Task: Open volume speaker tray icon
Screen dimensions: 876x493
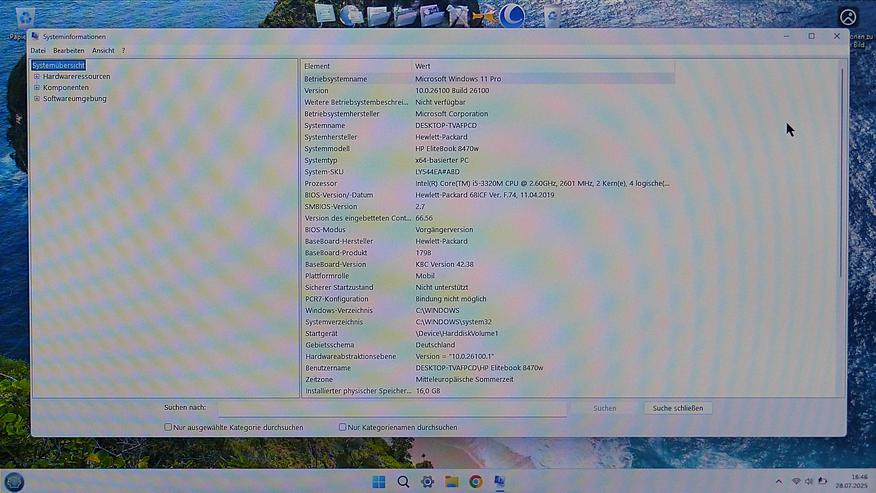Action: coord(809,481)
